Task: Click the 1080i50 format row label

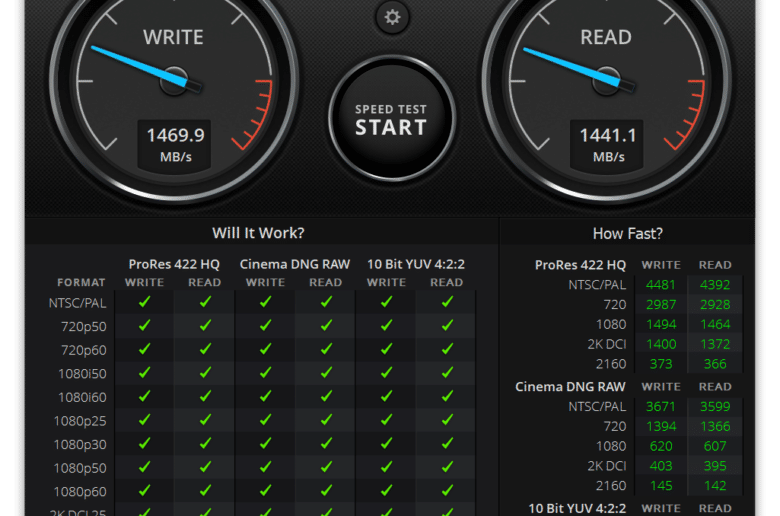Action: click(82, 374)
